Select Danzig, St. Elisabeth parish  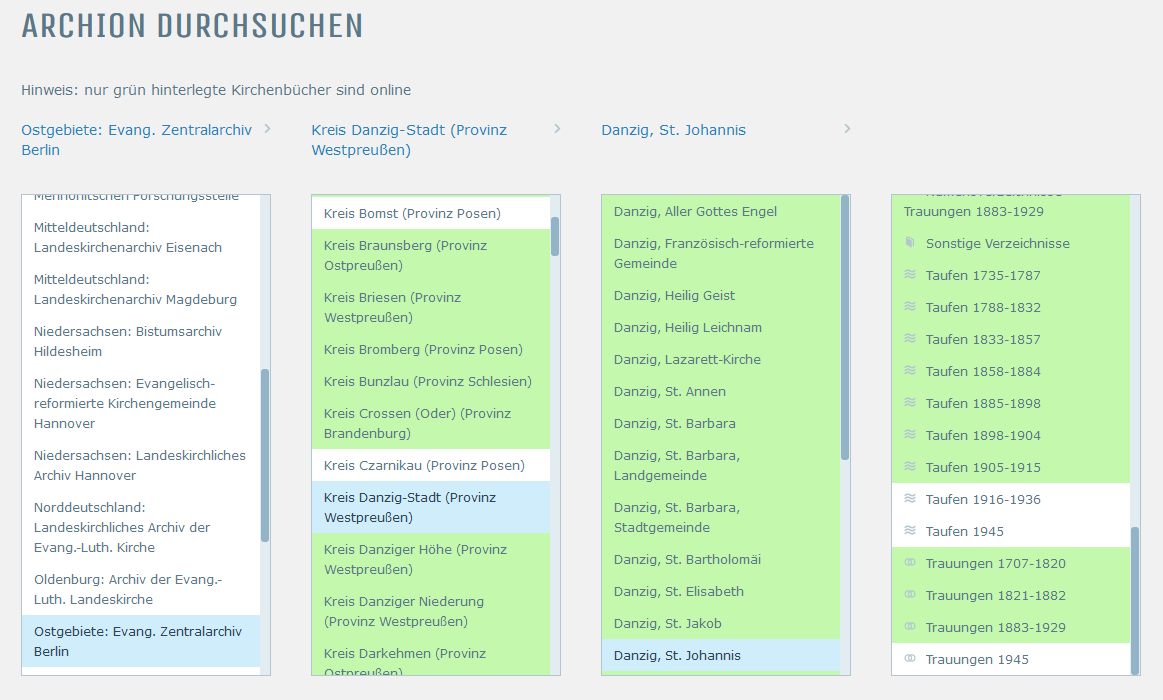(x=679, y=591)
